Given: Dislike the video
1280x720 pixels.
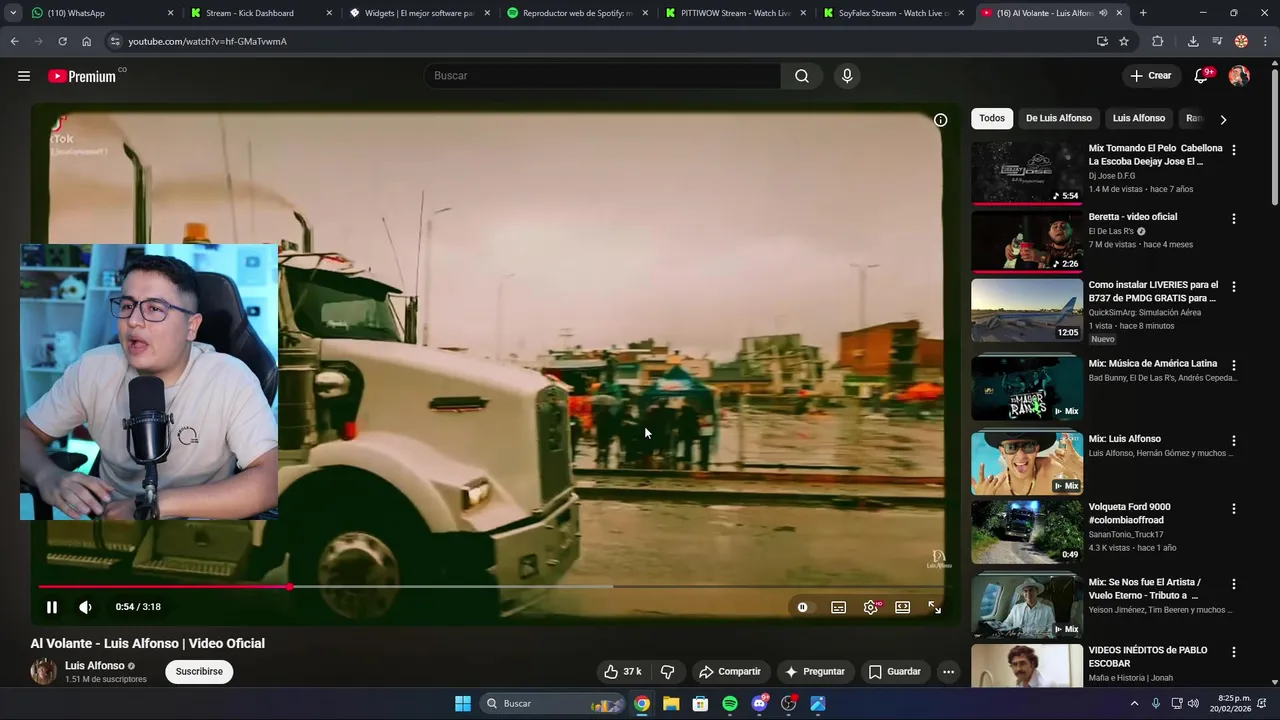Looking at the screenshot, I should click(x=668, y=672).
